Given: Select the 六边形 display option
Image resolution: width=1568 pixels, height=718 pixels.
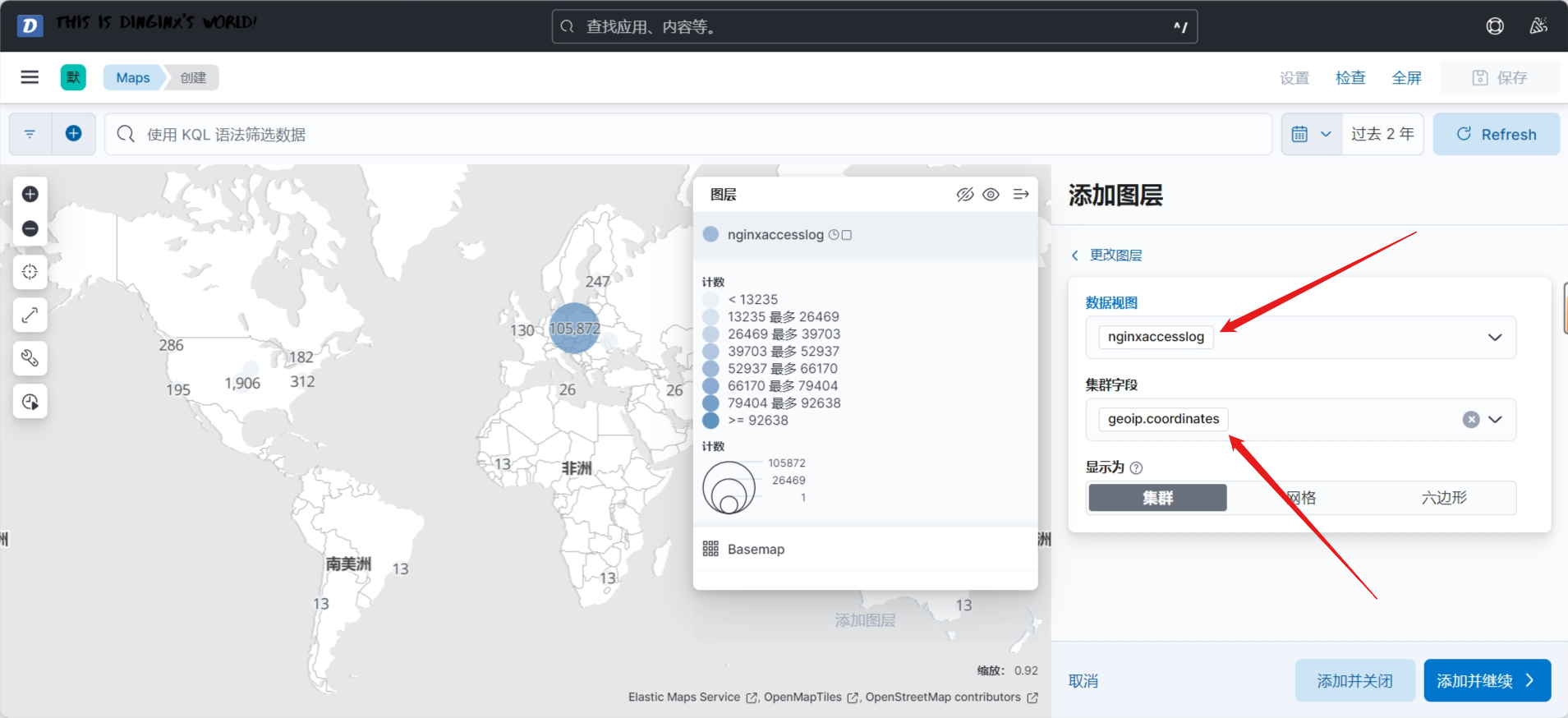Looking at the screenshot, I should (x=1444, y=498).
